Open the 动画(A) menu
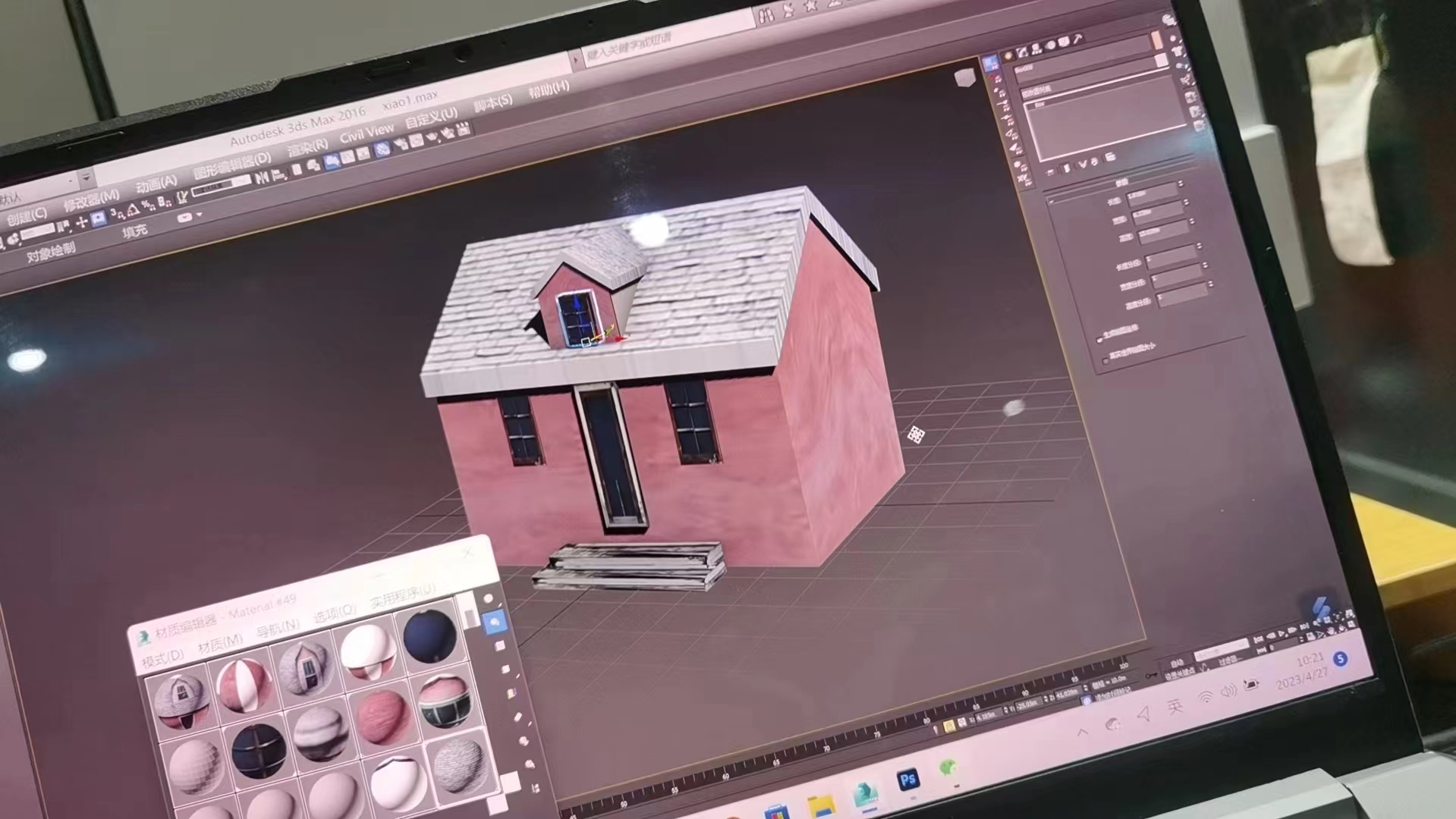Image resolution: width=1456 pixels, height=819 pixels. [x=156, y=183]
